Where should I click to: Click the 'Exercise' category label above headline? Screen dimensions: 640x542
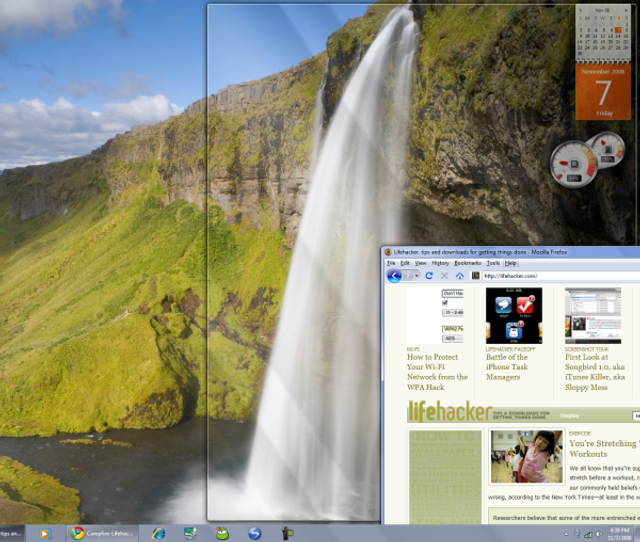click(580, 433)
